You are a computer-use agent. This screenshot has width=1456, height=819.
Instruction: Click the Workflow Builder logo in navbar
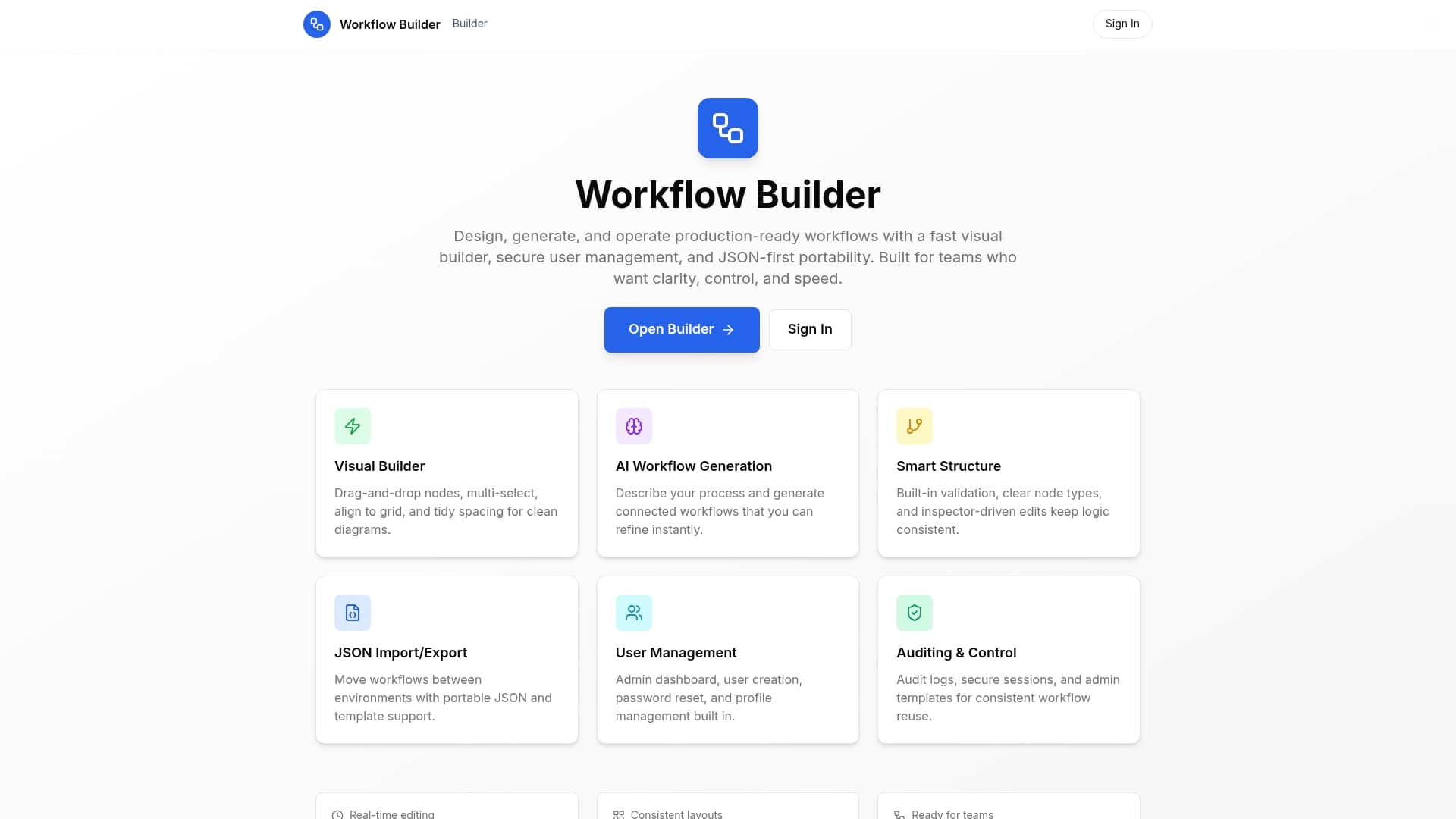pyautogui.click(x=317, y=24)
